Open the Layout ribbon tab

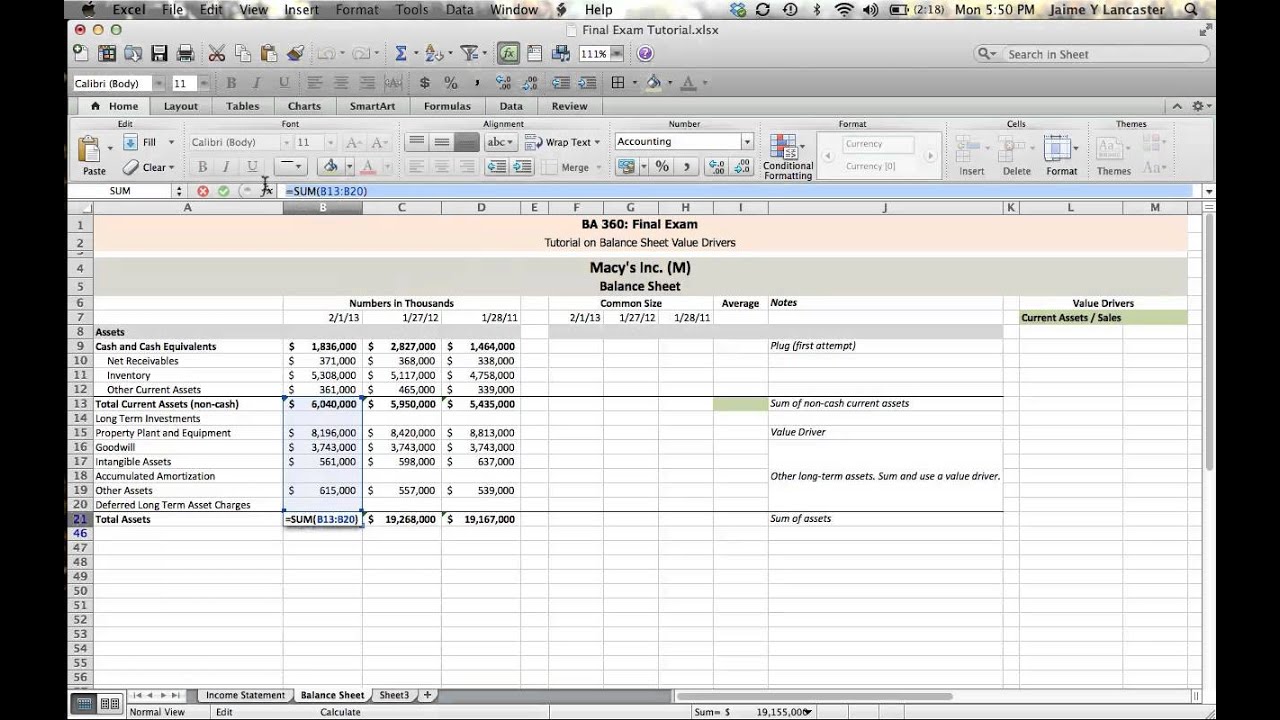(x=181, y=106)
